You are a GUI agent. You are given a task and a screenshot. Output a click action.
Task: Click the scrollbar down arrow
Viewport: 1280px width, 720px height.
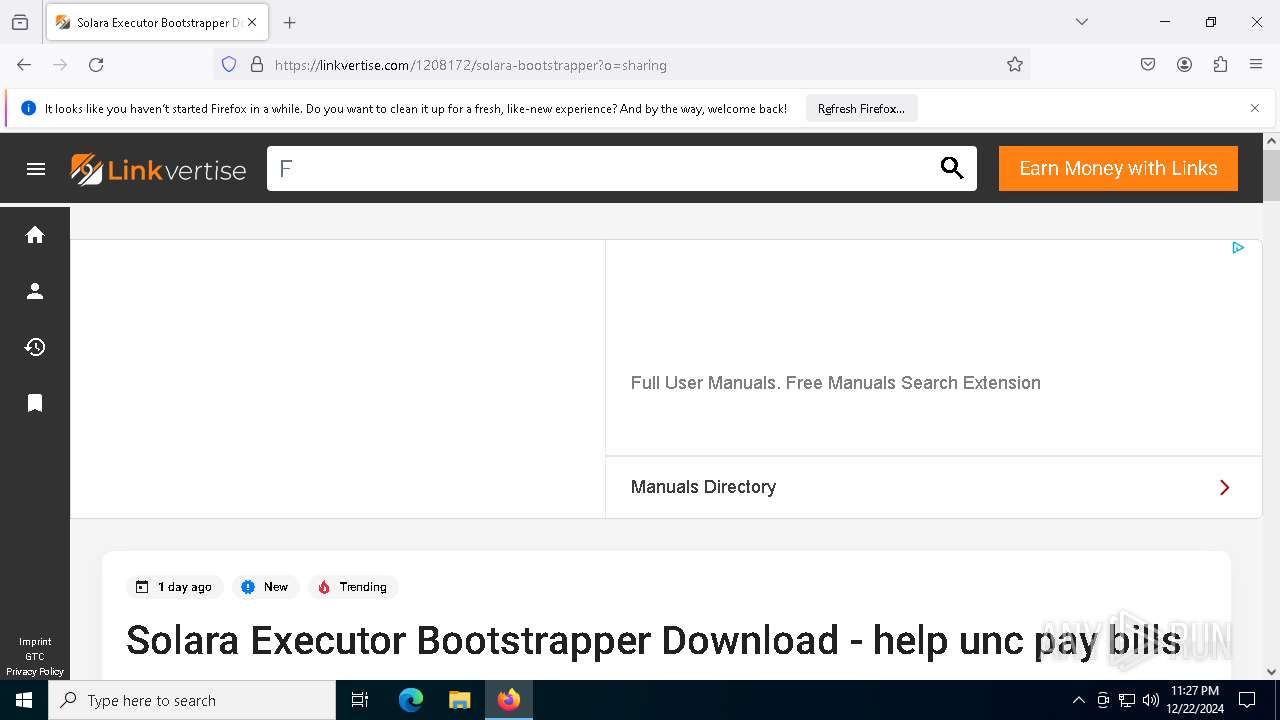[x=1271, y=672]
